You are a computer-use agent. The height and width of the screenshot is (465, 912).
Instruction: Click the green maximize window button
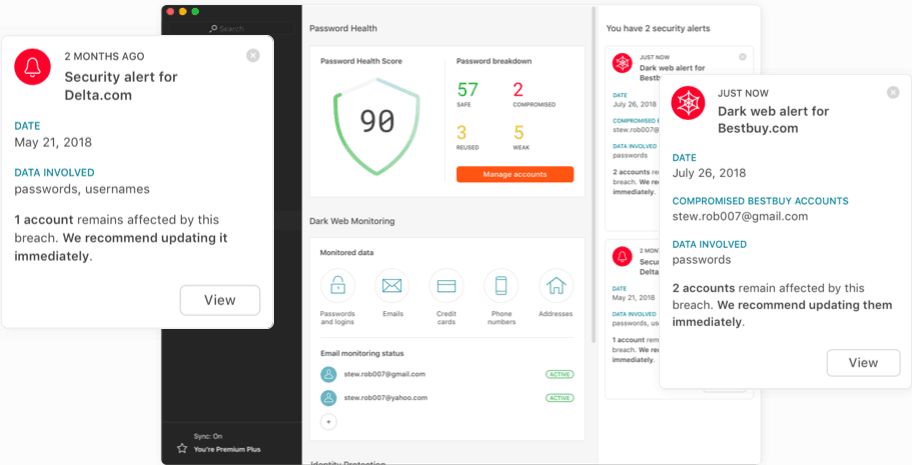(195, 11)
